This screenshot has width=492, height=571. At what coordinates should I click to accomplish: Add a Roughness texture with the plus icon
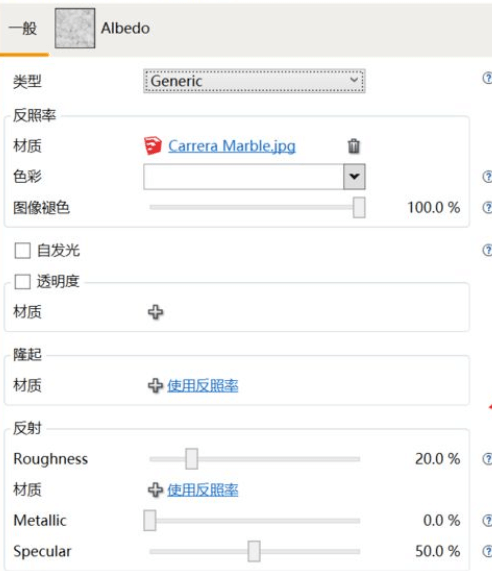click(156, 490)
